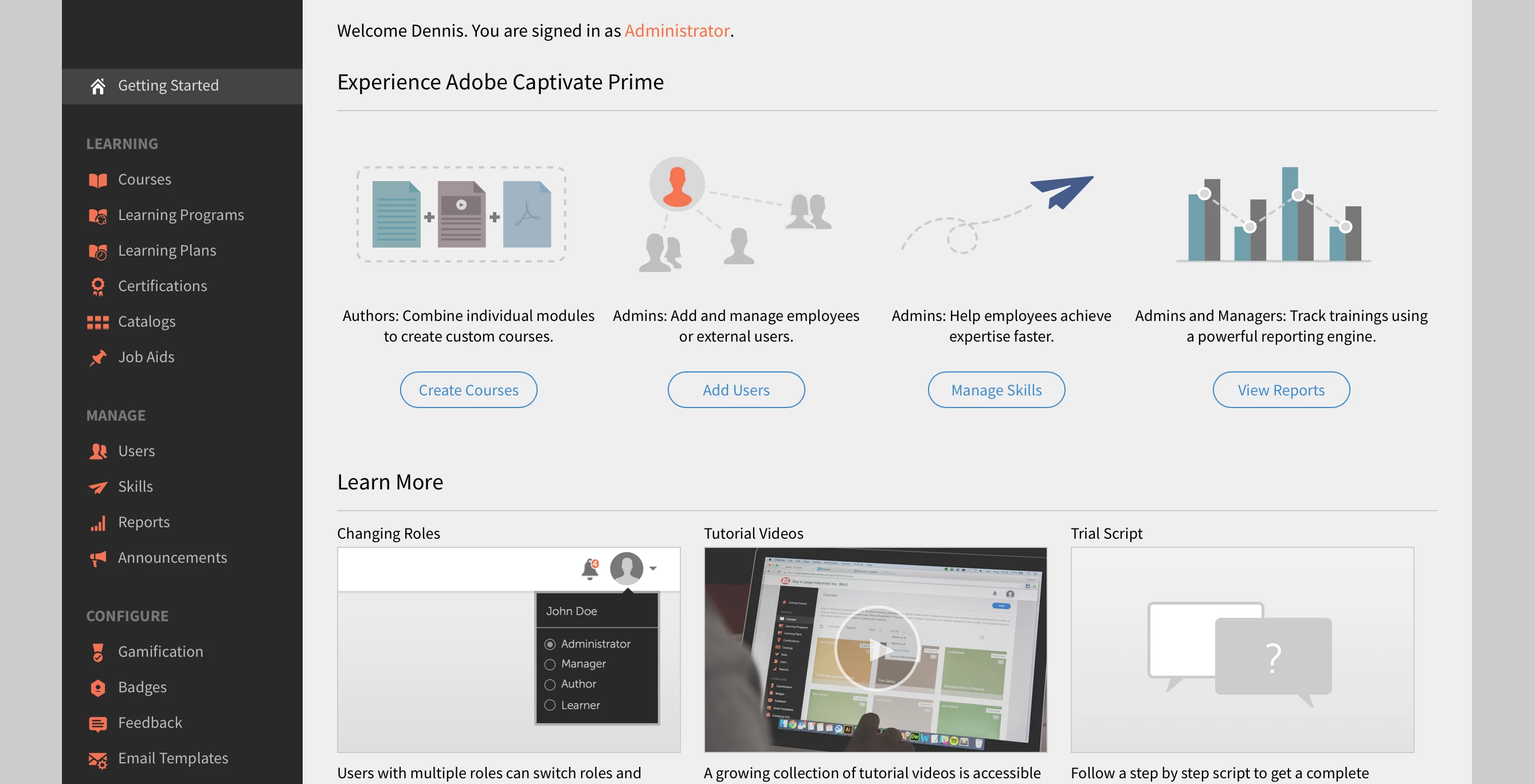Viewport: 1535px width, 784px height.
Task: Select the Manager radio button in preview
Action: 550,664
